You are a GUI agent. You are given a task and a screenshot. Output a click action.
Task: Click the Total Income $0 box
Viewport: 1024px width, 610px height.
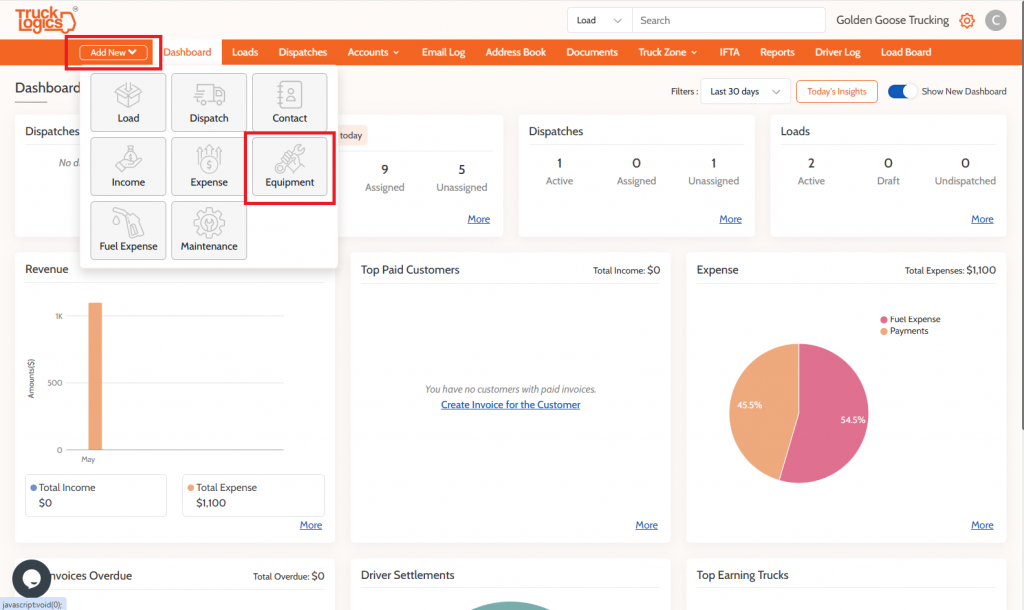pyautogui.click(x=96, y=495)
